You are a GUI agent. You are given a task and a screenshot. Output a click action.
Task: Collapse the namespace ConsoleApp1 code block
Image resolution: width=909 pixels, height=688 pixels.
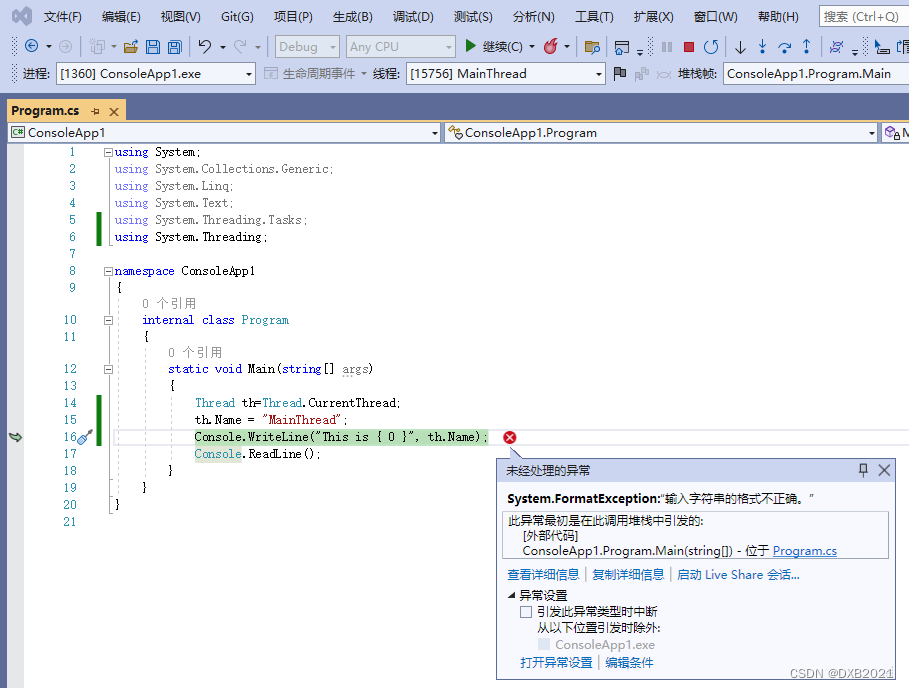tap(108, 271)
